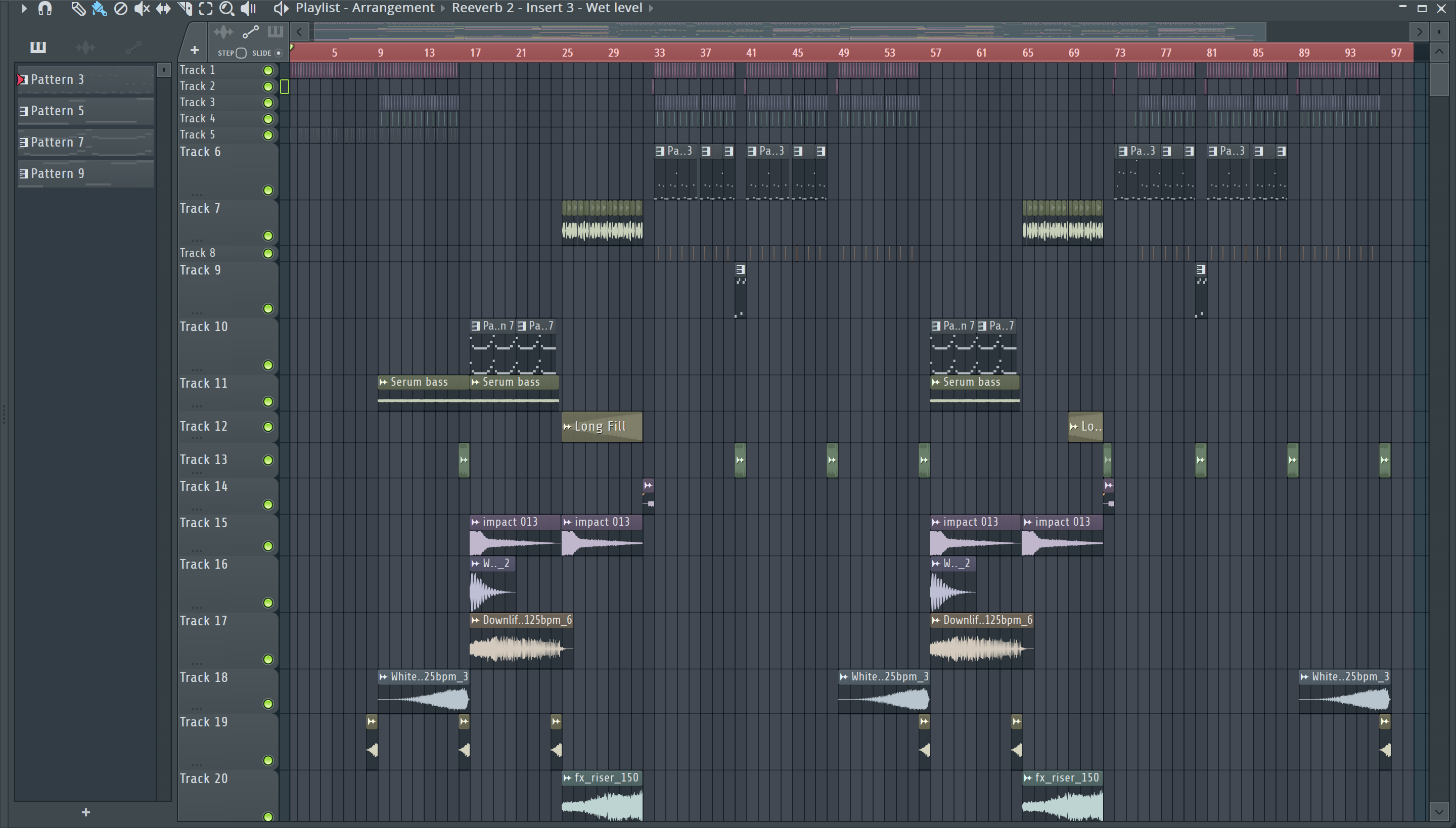Open first Pa..3 pattern clip menu on Track 6
The width and height of the screenshot is (1456, 828).
pyautogui.click(x=660, y=151)
